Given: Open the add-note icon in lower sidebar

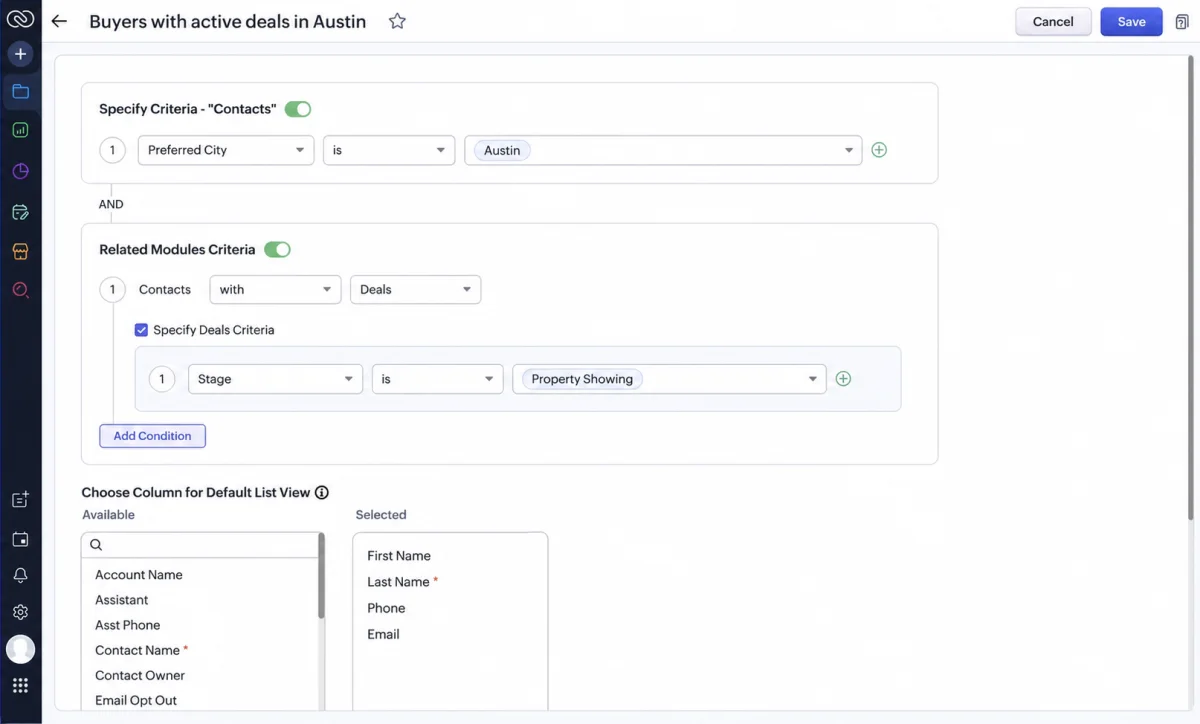Looking at the screenshot, I should (20, 500).
